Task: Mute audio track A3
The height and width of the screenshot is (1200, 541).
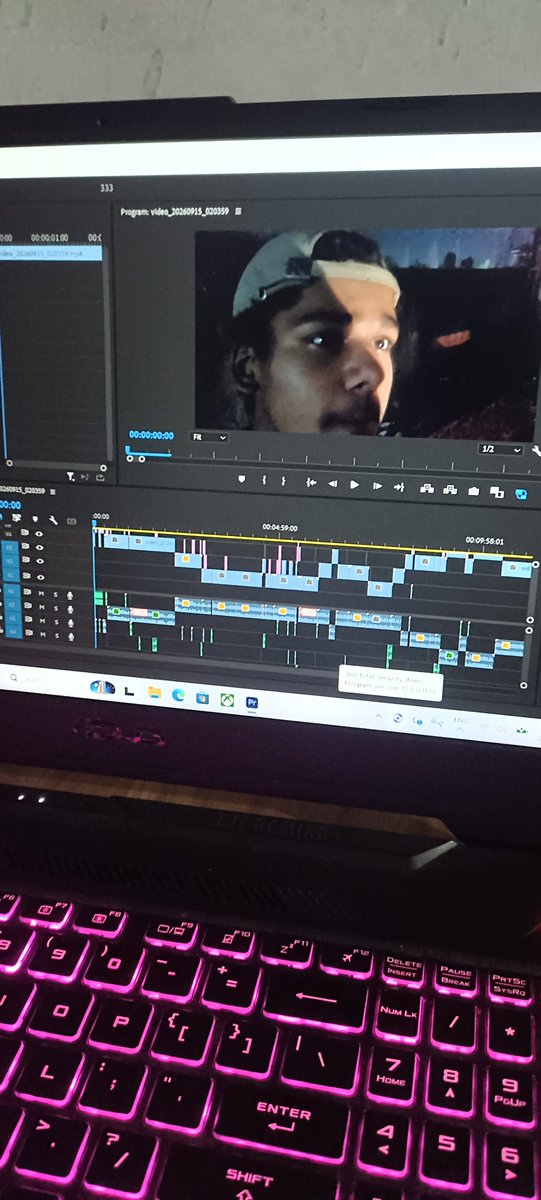Action: [41, 620]
